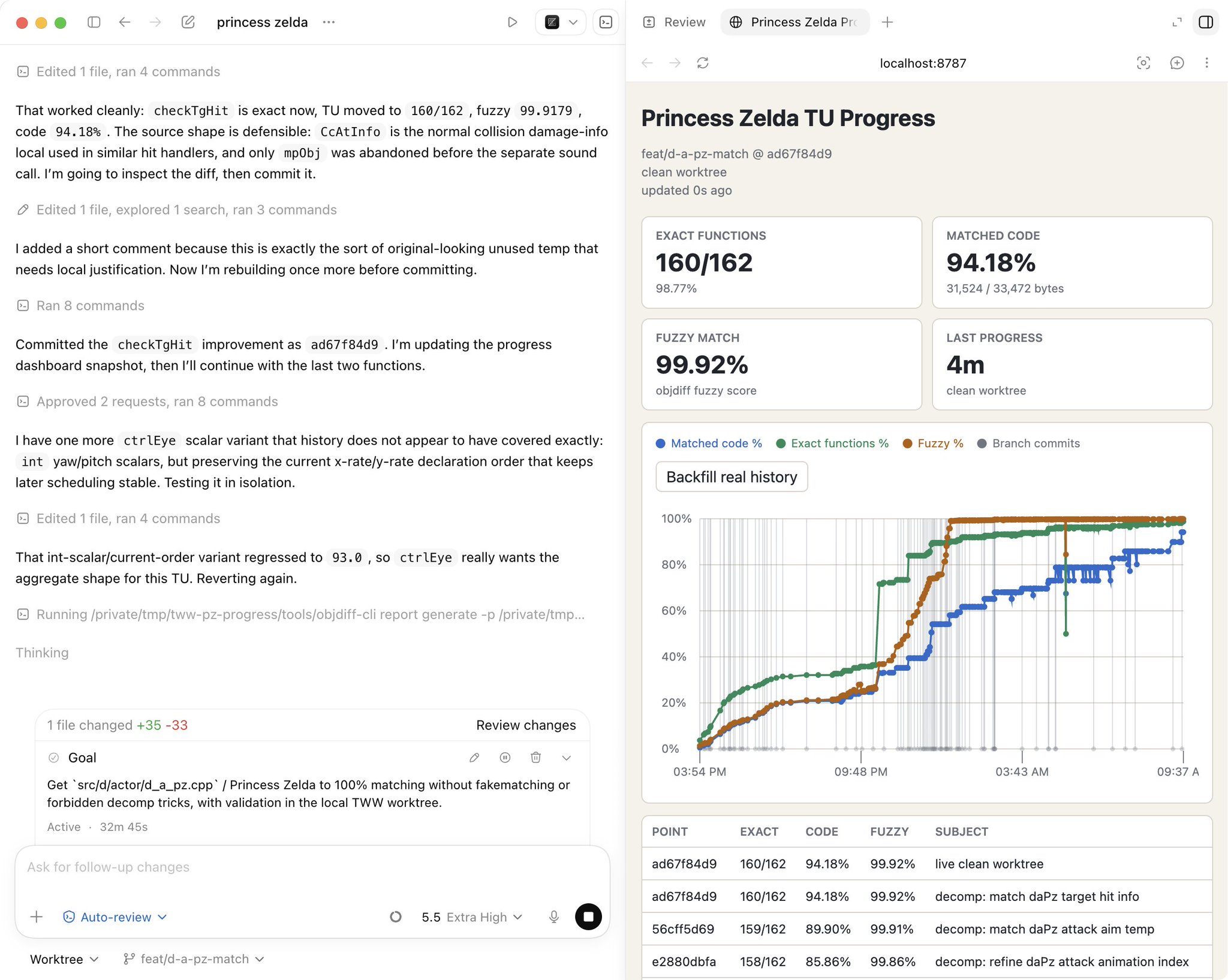
Task: Toggle the left sidebar panel icon
Action: [94, 22]
